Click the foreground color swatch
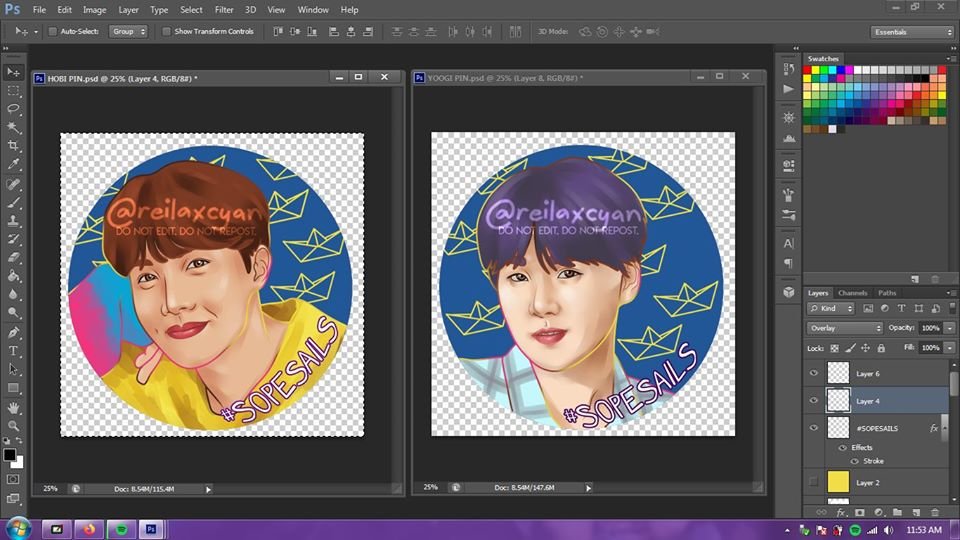960x540 pixels. (x=9, y=455)
